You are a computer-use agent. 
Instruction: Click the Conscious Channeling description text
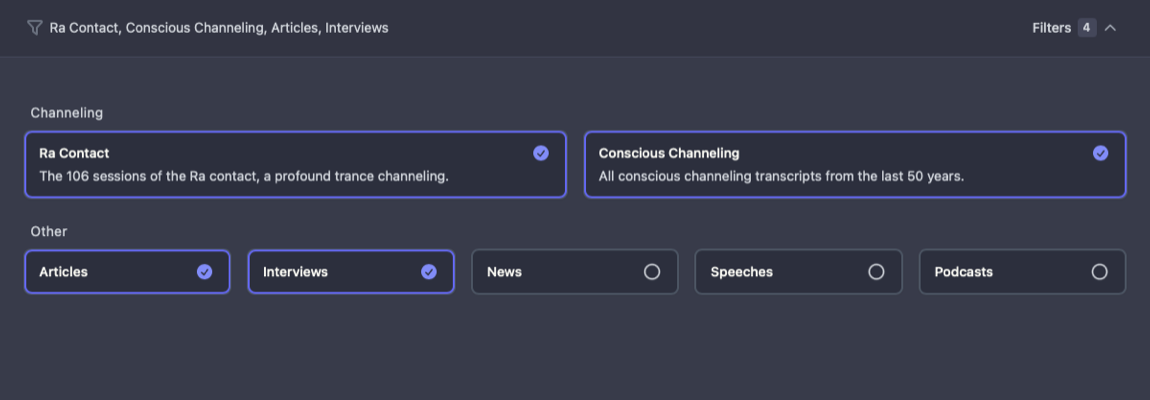[781, 176]
